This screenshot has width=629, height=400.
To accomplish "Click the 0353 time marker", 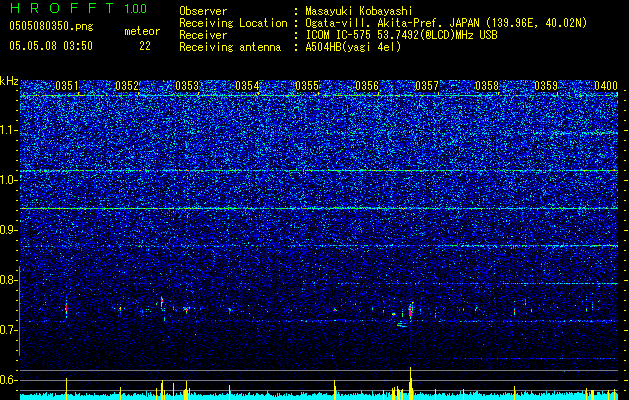I will (x=187, y=86).
